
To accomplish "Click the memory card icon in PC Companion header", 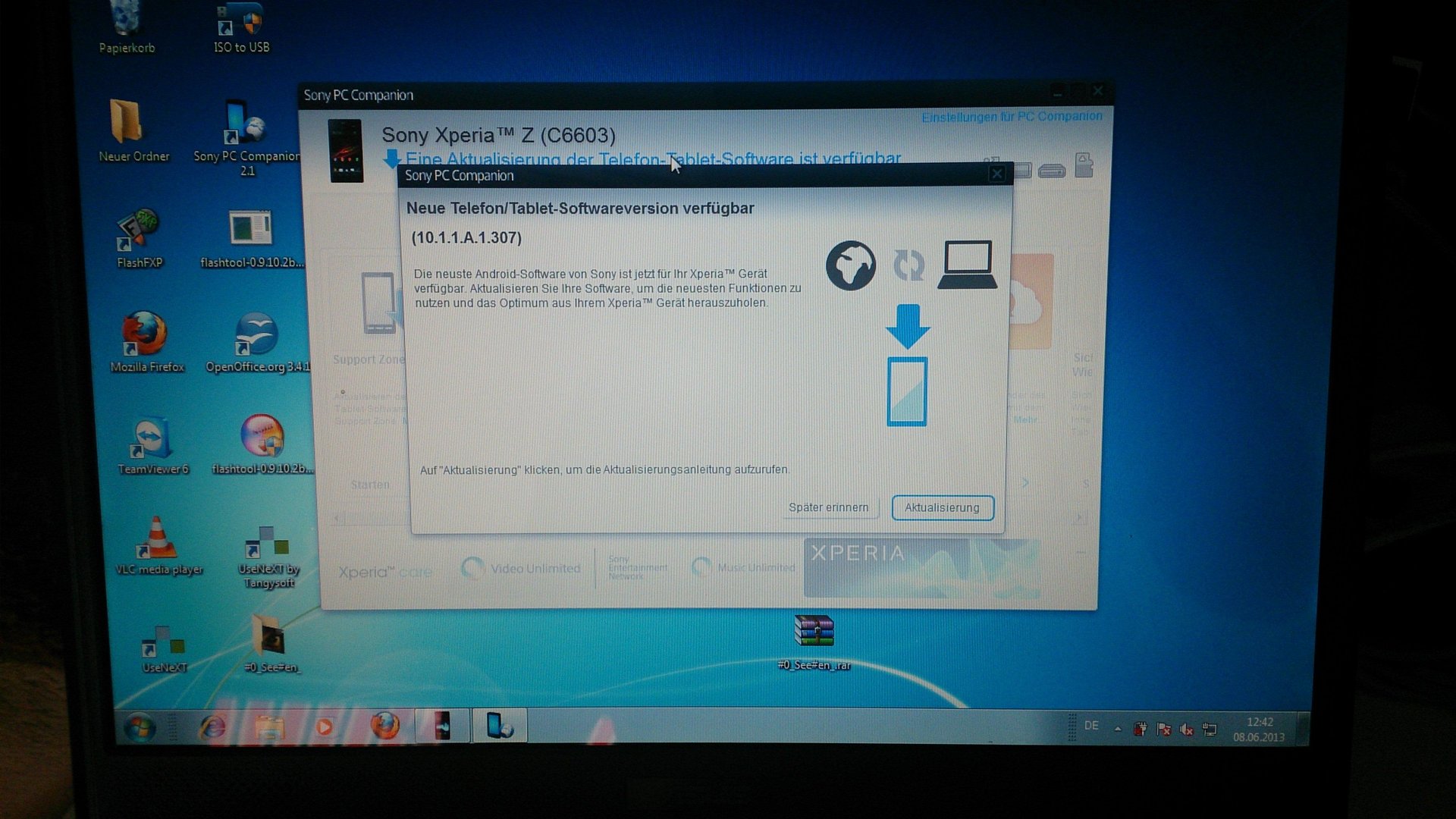I will (x=1084, y=165).
